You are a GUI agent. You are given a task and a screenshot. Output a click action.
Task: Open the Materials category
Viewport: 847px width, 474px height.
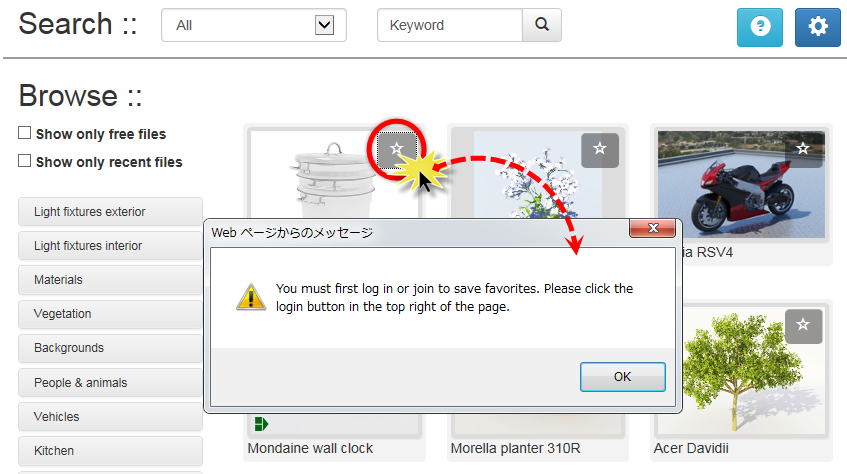click(x=110, y=280)
